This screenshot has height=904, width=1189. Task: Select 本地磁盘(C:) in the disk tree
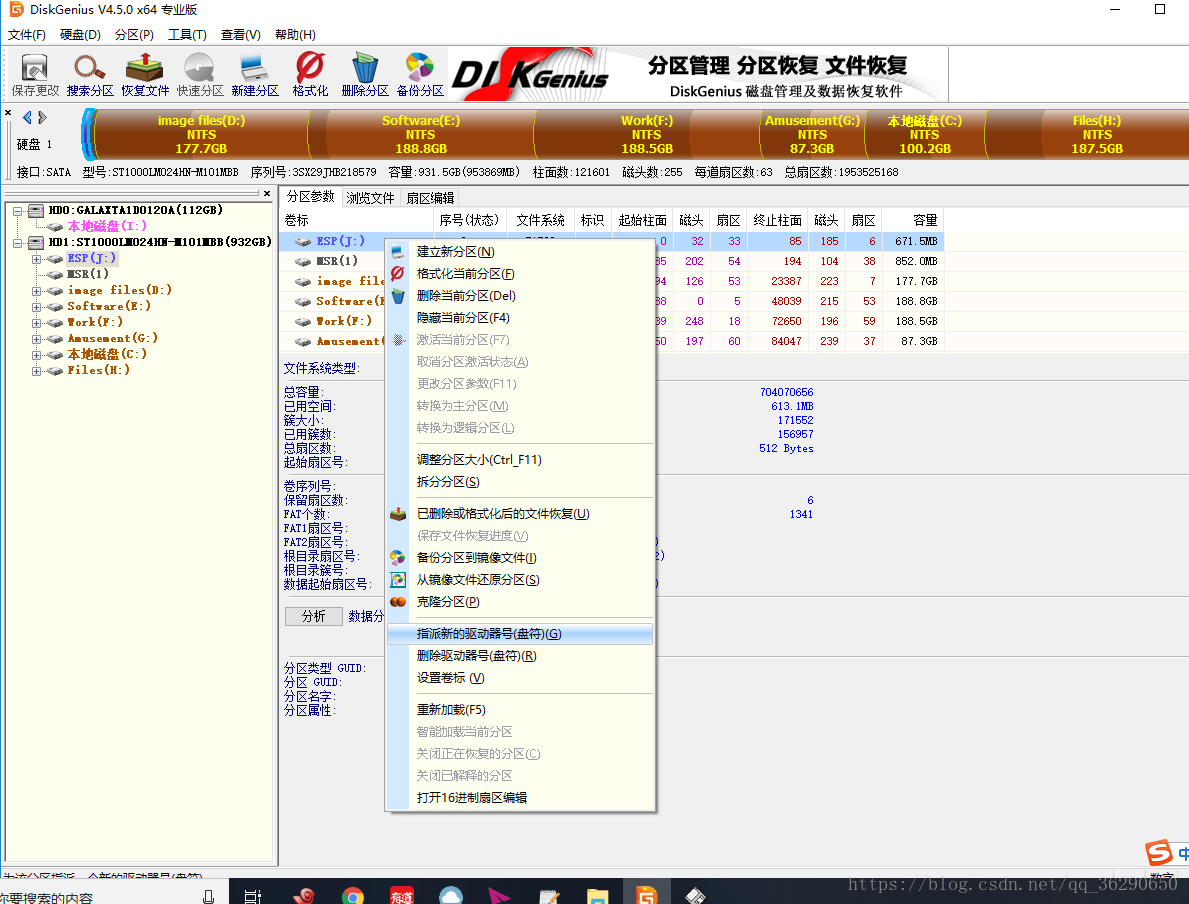[x=106, y=354]
